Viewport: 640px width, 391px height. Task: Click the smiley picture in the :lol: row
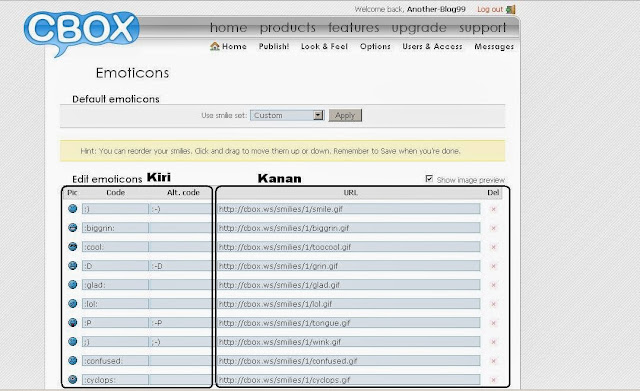(73, 304)
